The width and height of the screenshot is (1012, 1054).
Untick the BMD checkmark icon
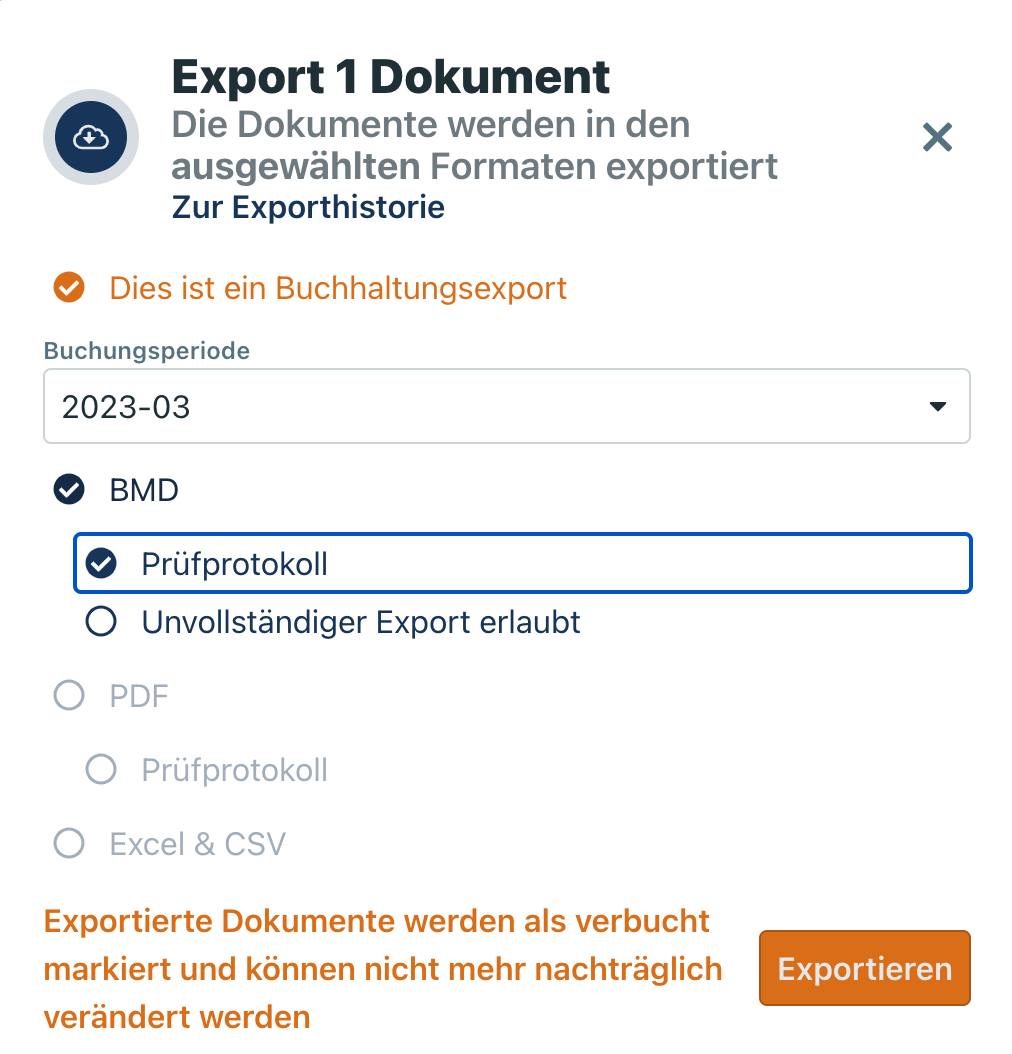(x=68, y=490)
